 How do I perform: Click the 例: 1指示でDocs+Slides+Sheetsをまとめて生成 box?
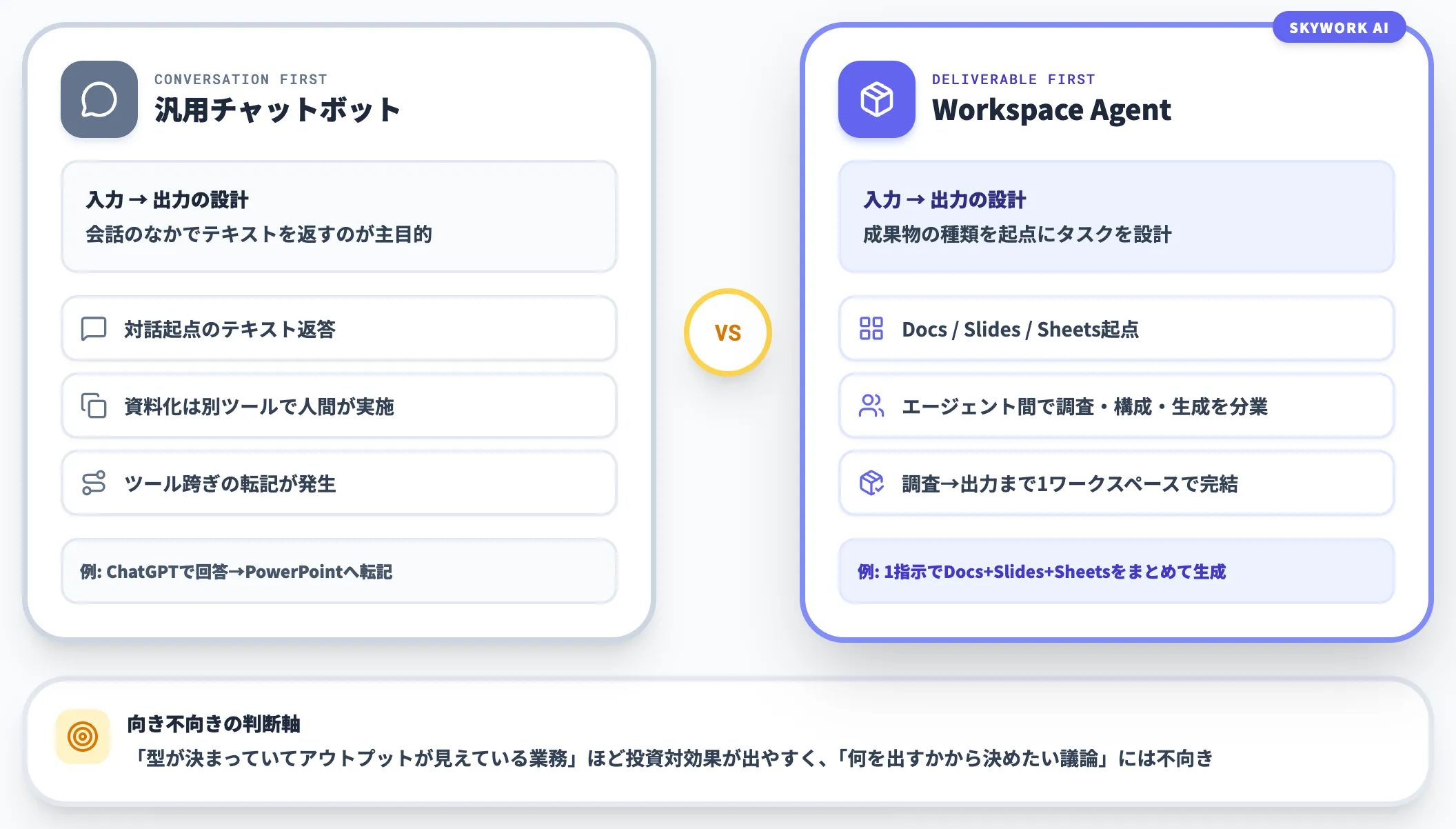click(x=1117, y=571)
